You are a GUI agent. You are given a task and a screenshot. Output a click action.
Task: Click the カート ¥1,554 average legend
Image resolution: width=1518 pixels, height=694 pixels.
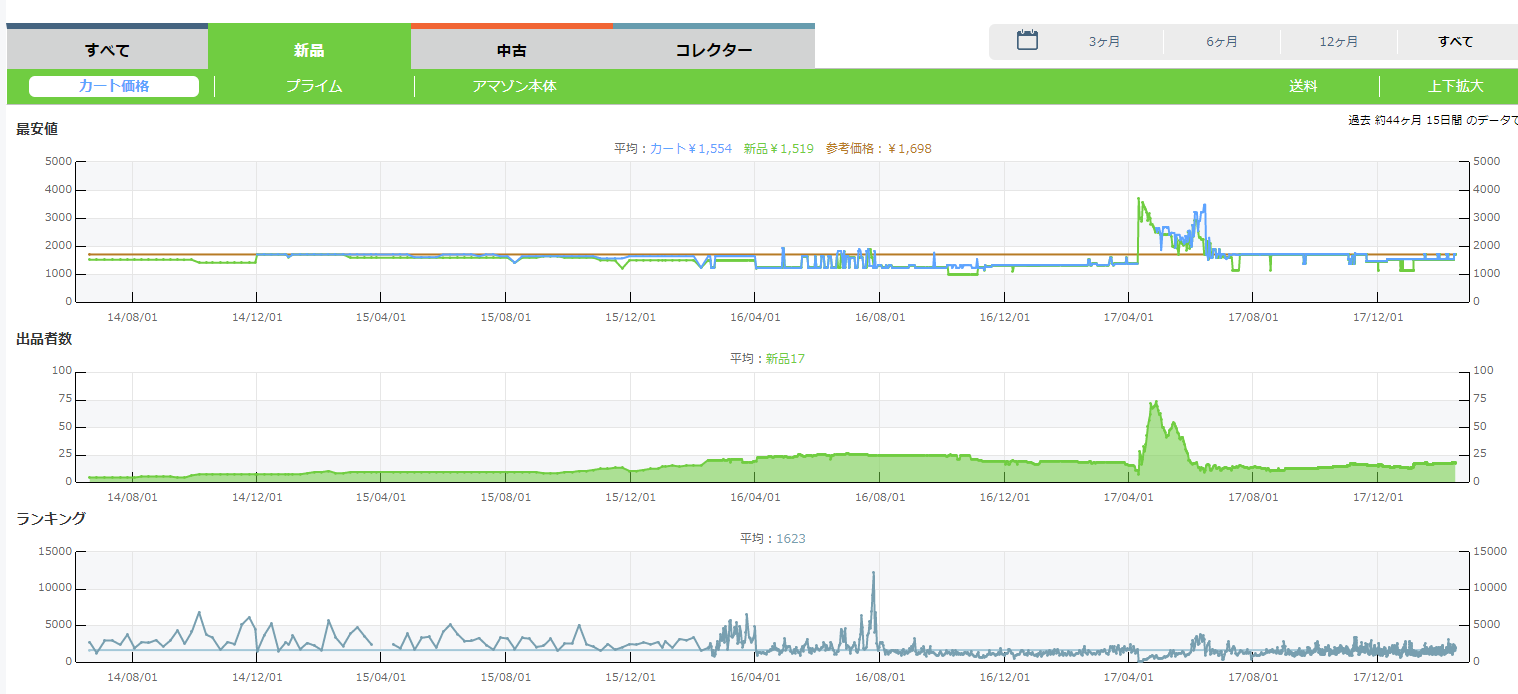690,149
